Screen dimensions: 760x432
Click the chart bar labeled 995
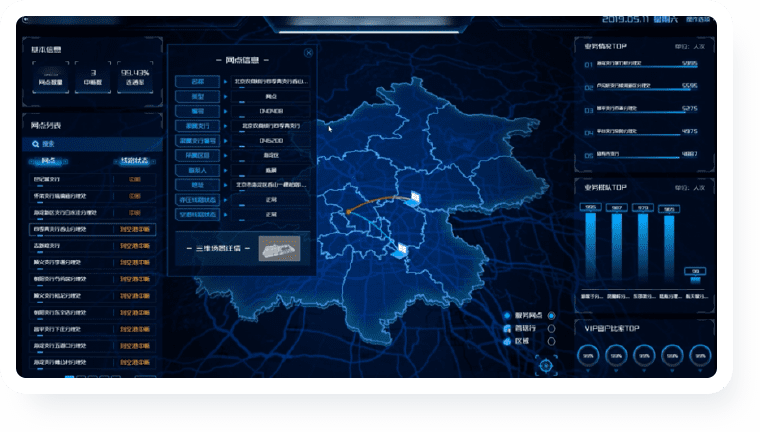click(590, 246)
